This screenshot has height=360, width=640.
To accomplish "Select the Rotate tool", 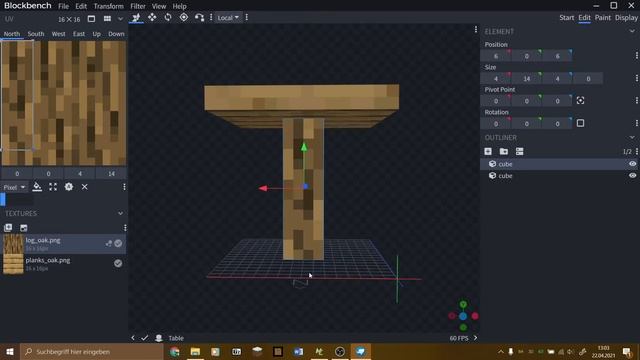I will pos(168,18).
